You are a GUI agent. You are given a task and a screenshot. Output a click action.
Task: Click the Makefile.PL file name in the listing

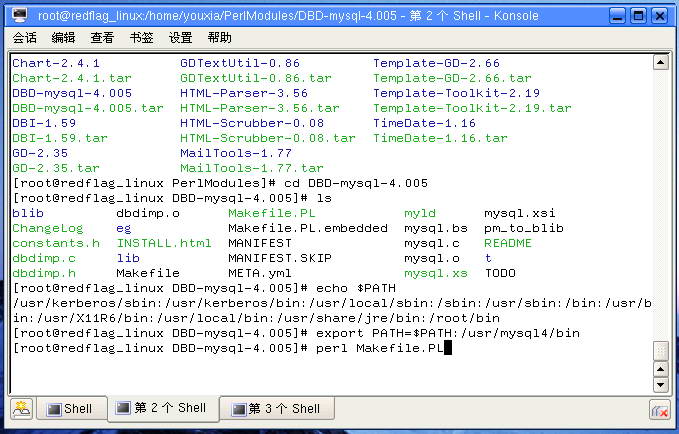(x=272, y=214)
